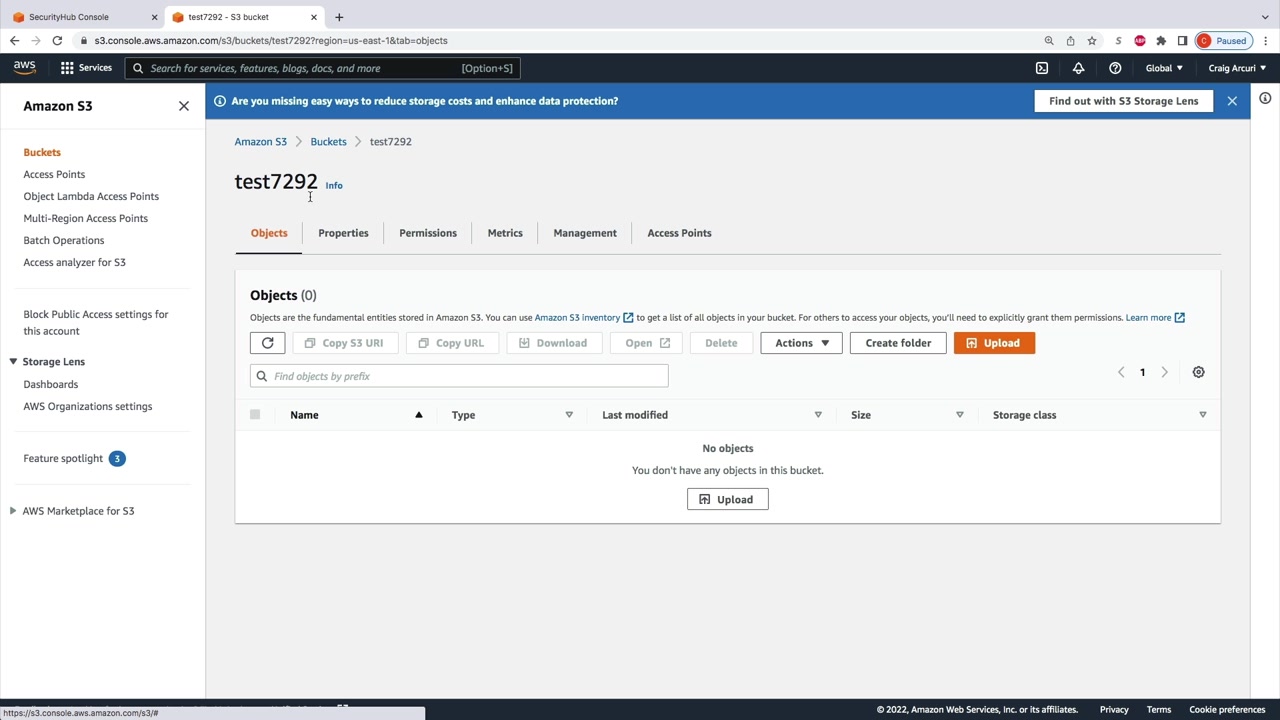Close the Amazon S3 side navigation
This screenshot has width=1280, height=720.
(x=184, y=106)
